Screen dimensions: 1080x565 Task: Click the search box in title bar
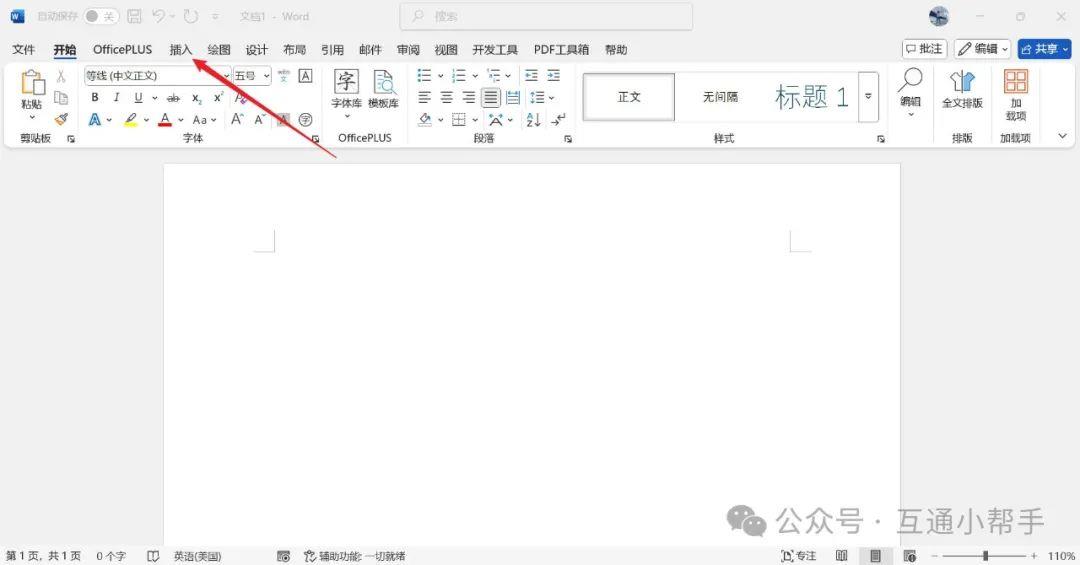(x=546, y=16)
